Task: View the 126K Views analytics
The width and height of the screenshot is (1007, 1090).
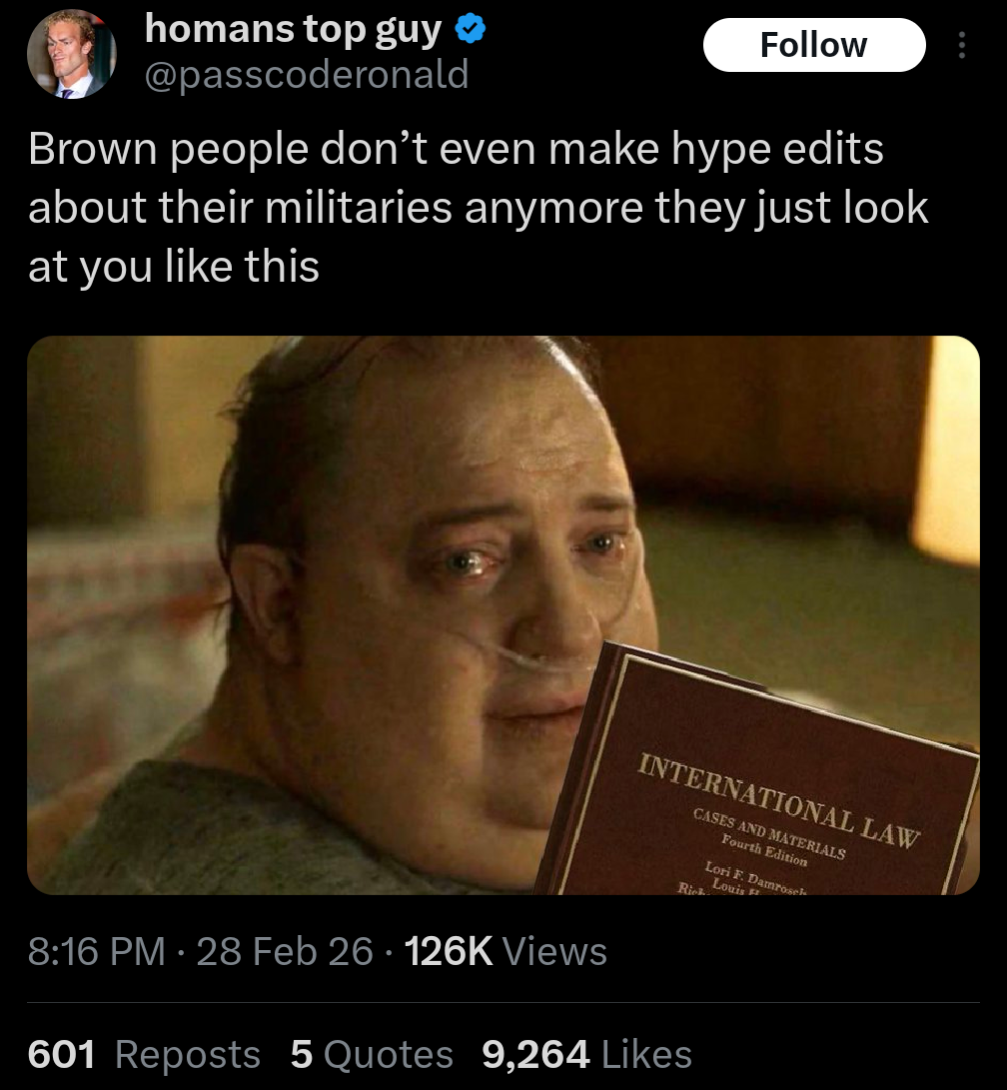Action: point(505,951)
